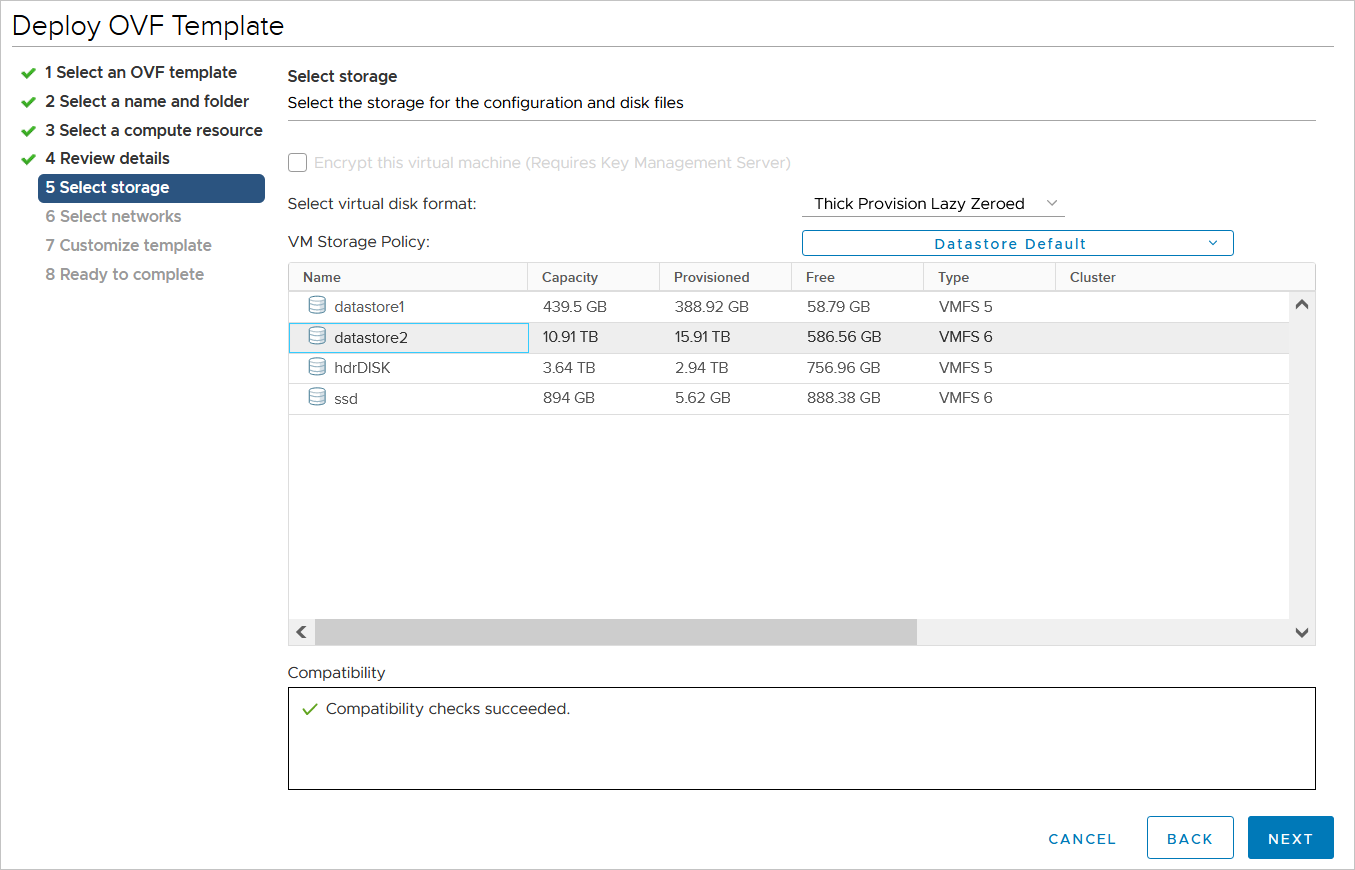Click the datastore2 disk icon
Viewport: 1355px width, 870px height.
click(x=317, y=337)
